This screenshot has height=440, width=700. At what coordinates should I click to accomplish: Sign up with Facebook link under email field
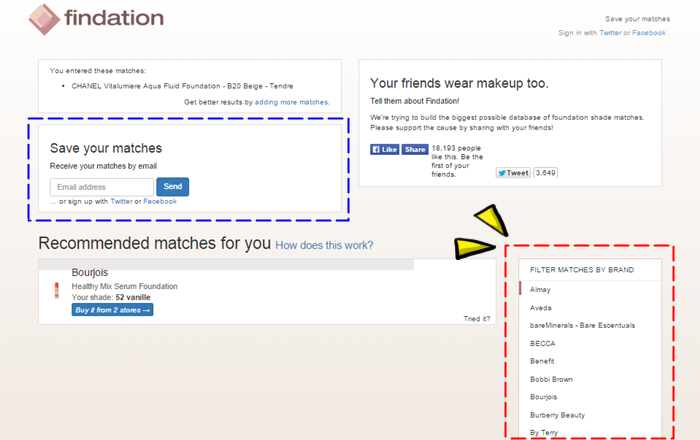point(160,201)
